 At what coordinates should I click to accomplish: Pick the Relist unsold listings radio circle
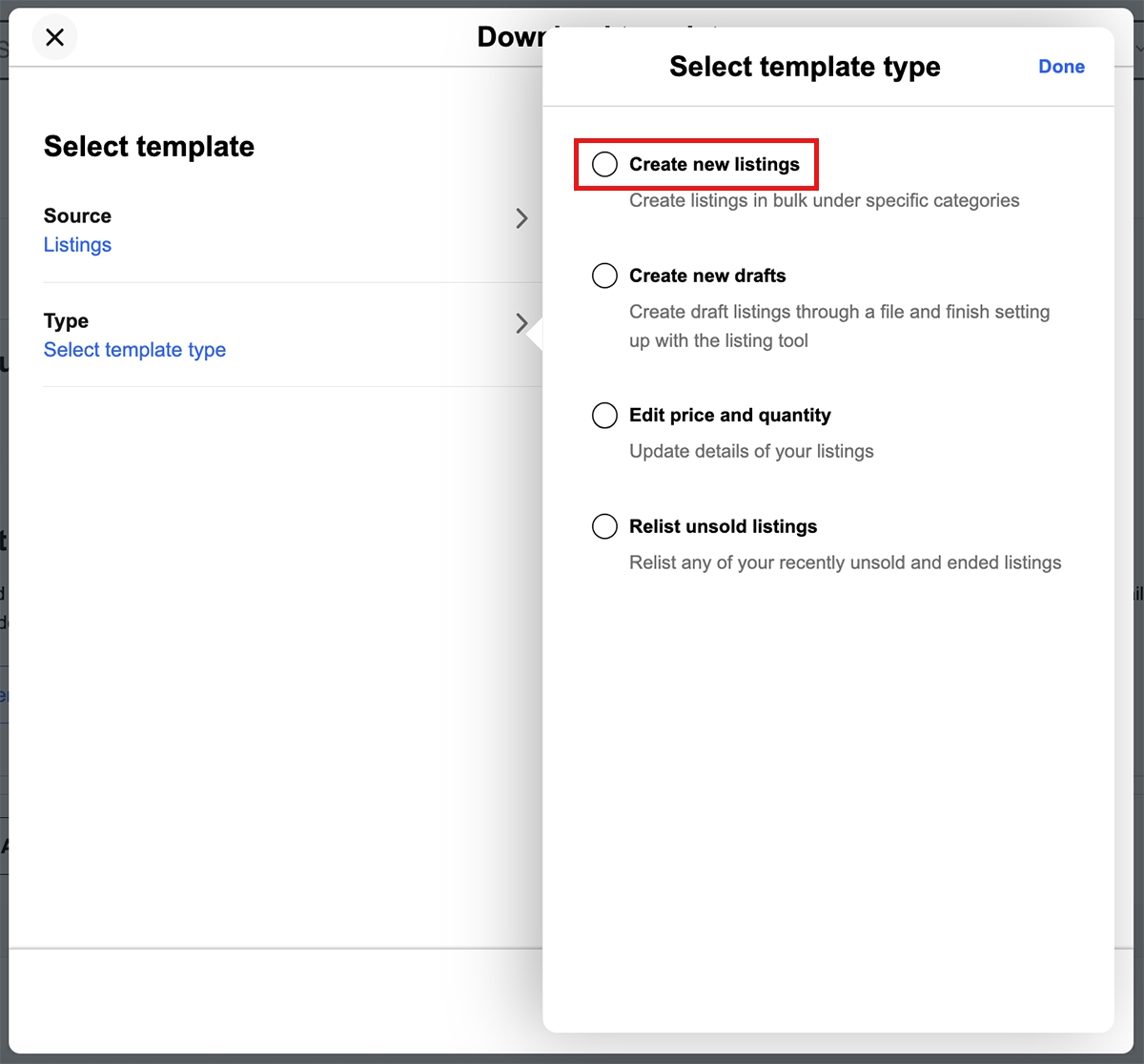(x=604, y=526)
